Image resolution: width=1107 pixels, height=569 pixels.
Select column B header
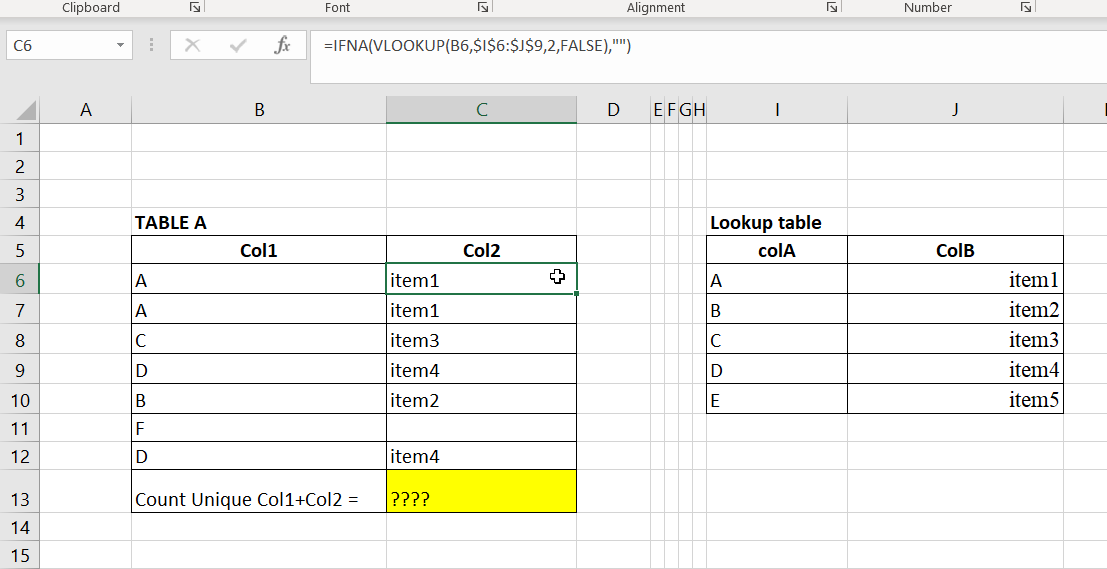259,110
